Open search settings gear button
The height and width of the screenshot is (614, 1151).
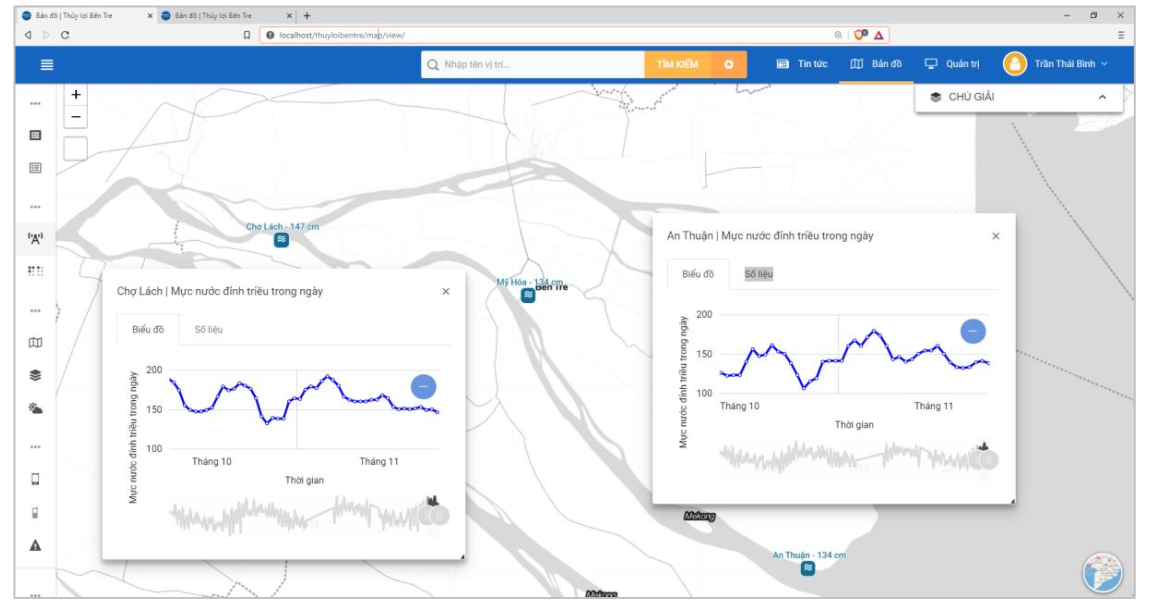729,64
